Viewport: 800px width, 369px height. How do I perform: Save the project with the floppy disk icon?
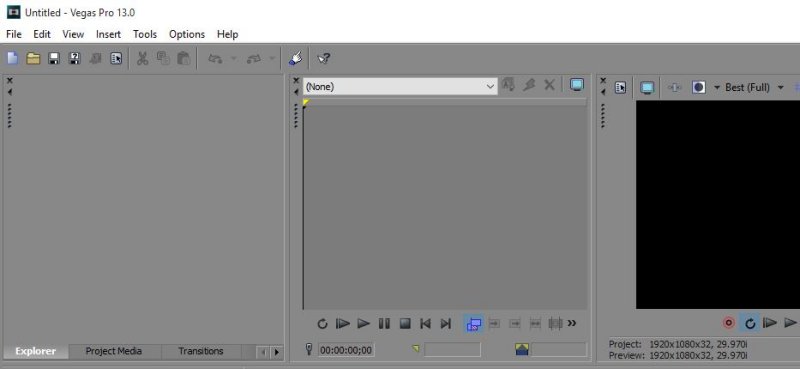click(54, 59)
